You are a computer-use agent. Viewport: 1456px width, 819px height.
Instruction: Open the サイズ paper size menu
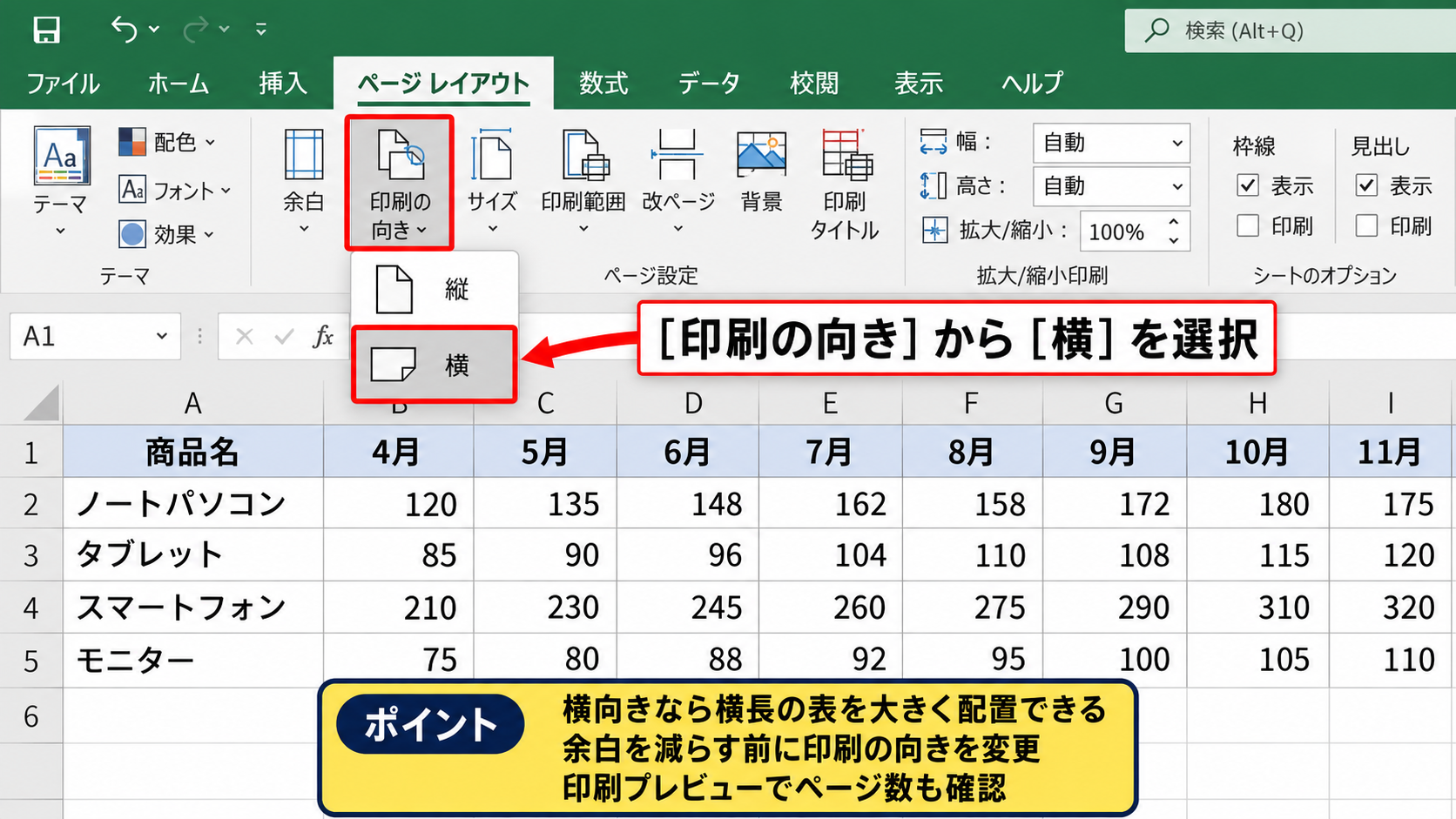(x=493, y=182)
